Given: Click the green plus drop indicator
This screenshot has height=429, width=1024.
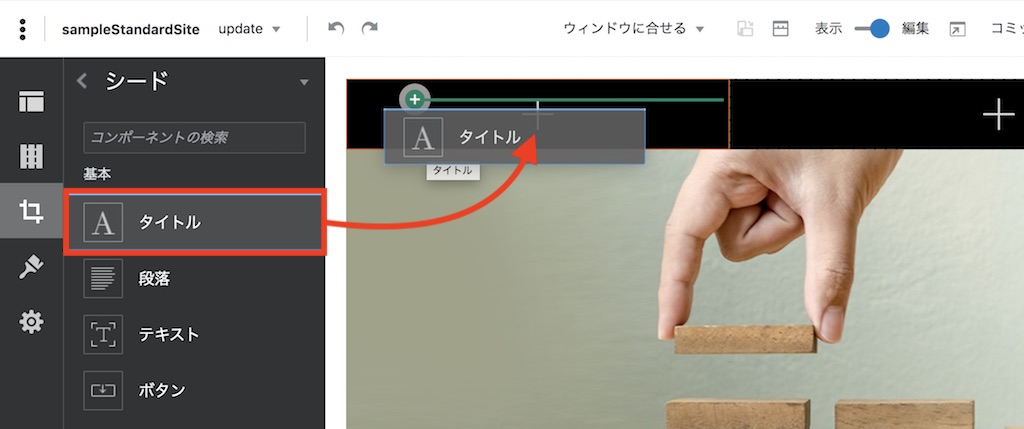Looking at the screenshot, I should coord(414,99).
